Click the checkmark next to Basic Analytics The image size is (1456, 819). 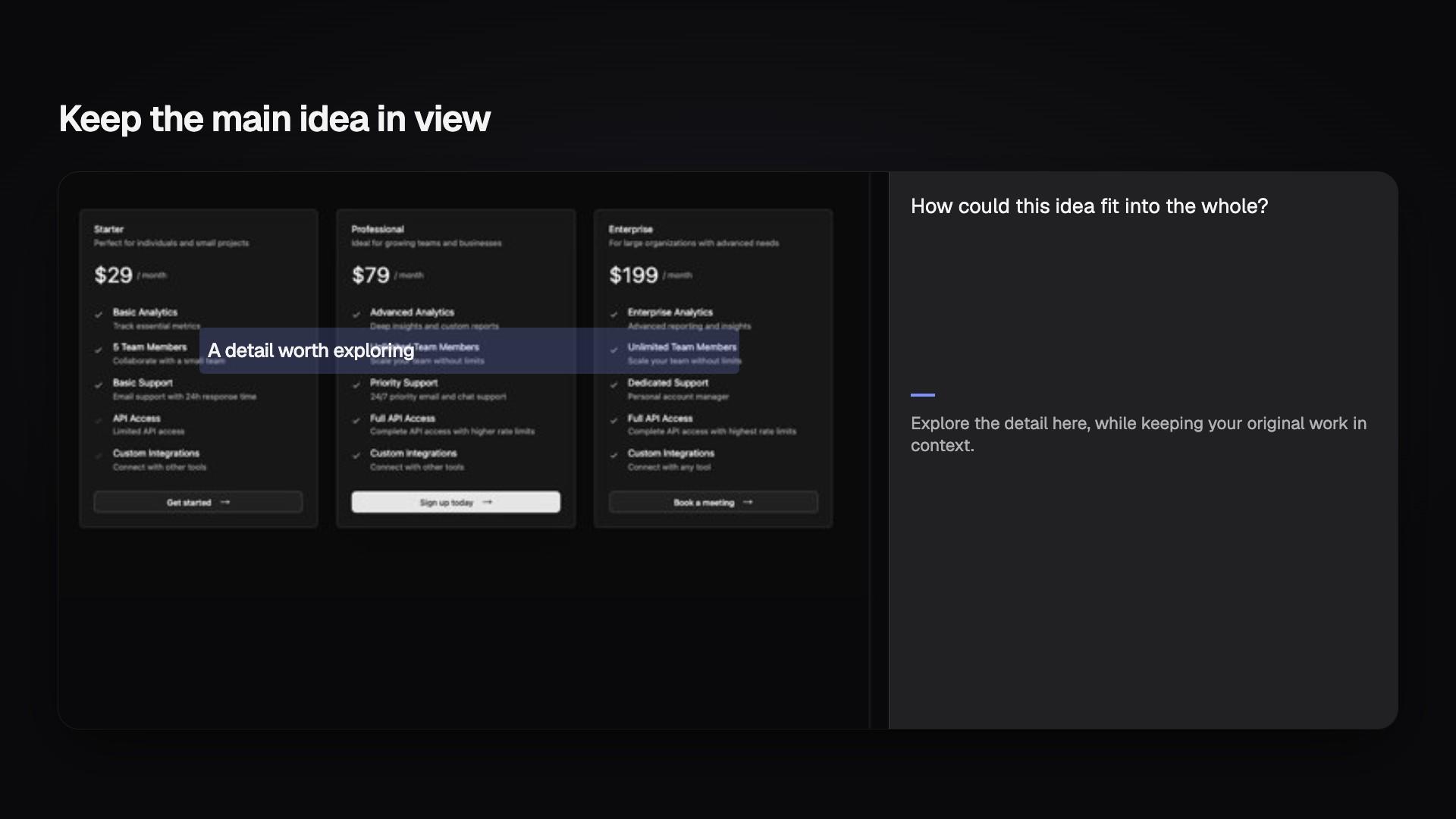point(99,314)
